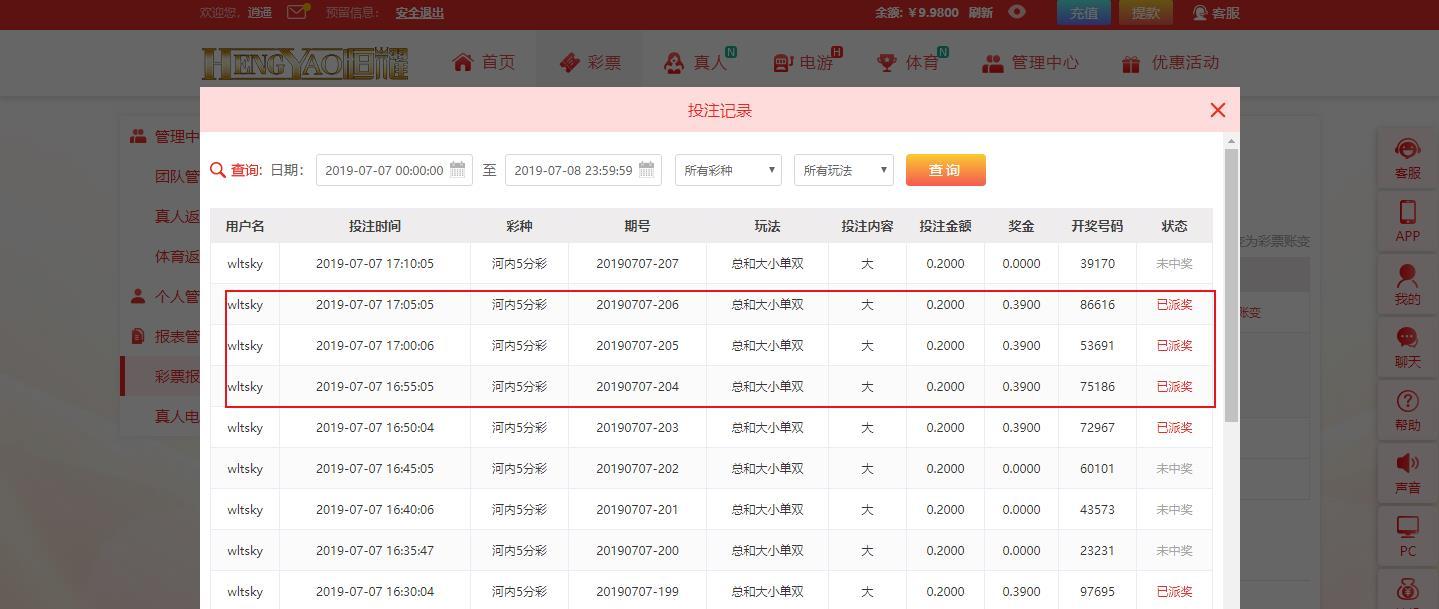
Task: Click draw number 43573
Action: 1097,510
